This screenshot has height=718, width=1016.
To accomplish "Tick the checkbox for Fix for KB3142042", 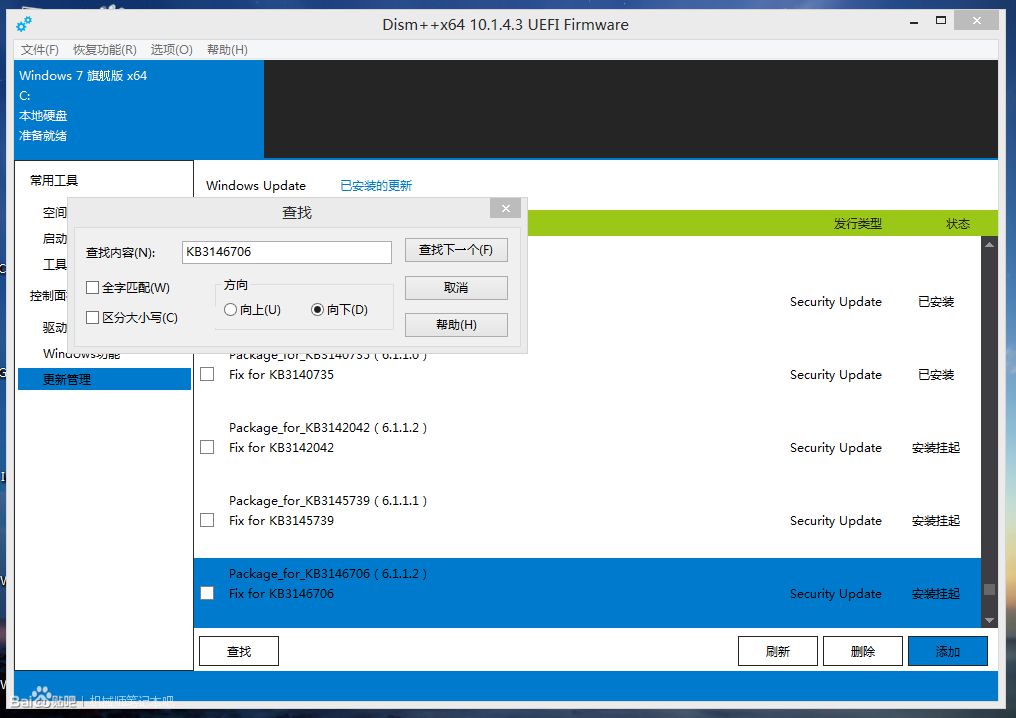I will pos(207,447).
